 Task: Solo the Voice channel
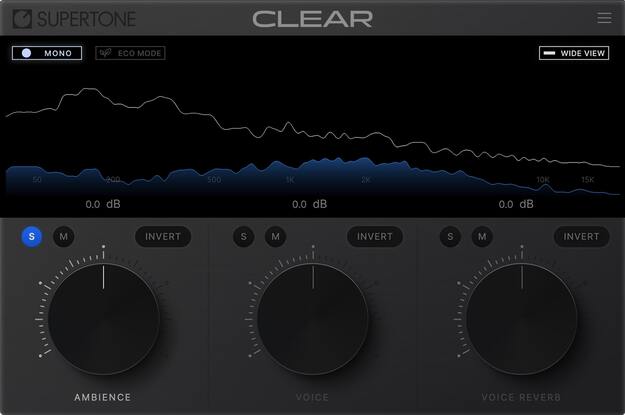pos(244,236)
